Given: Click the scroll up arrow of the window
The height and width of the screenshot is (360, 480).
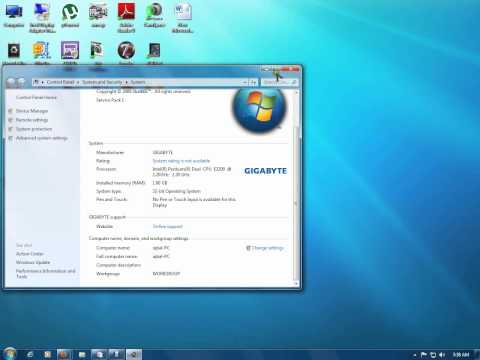Looking at the screenshot, I should coord(296,93).
